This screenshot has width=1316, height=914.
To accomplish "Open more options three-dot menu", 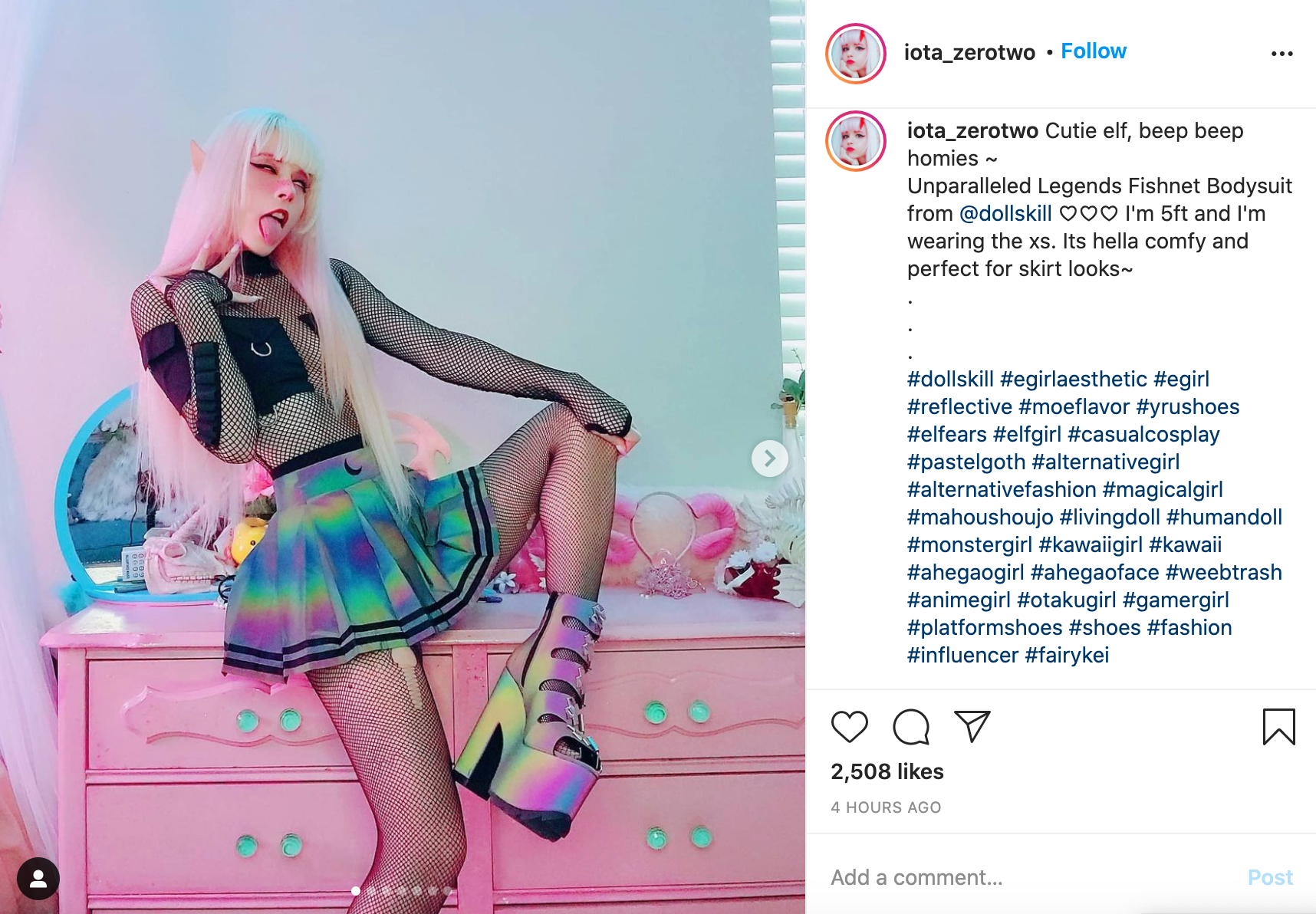I will pos(1281,54).
